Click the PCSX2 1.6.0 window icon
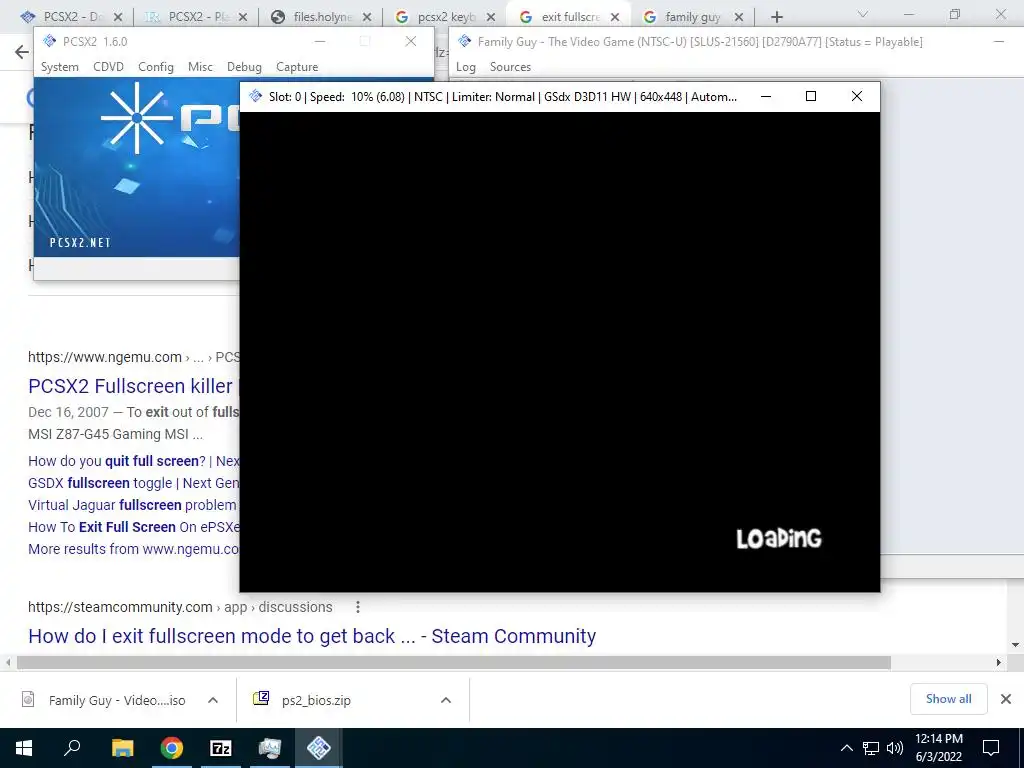The height and width of the screenshot is (768, 1024). click(49, 41)
